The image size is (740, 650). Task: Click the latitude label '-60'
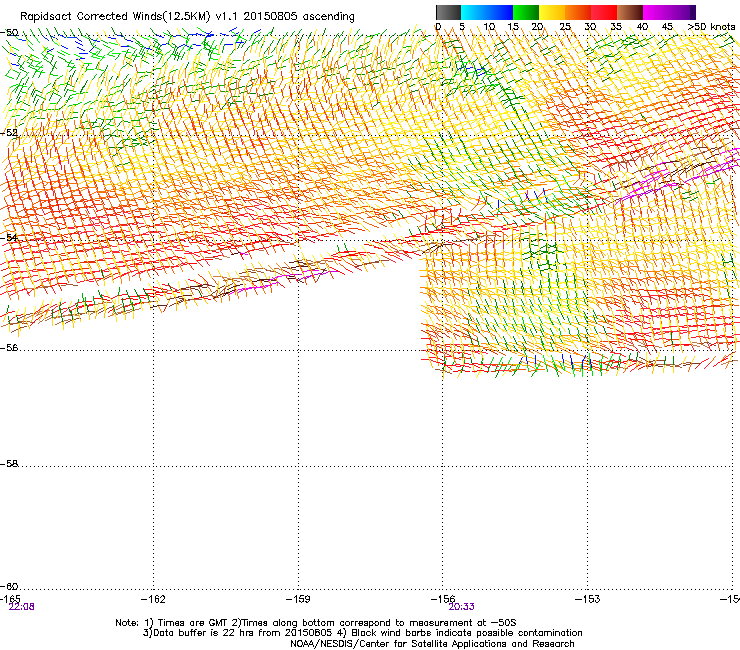9,587
